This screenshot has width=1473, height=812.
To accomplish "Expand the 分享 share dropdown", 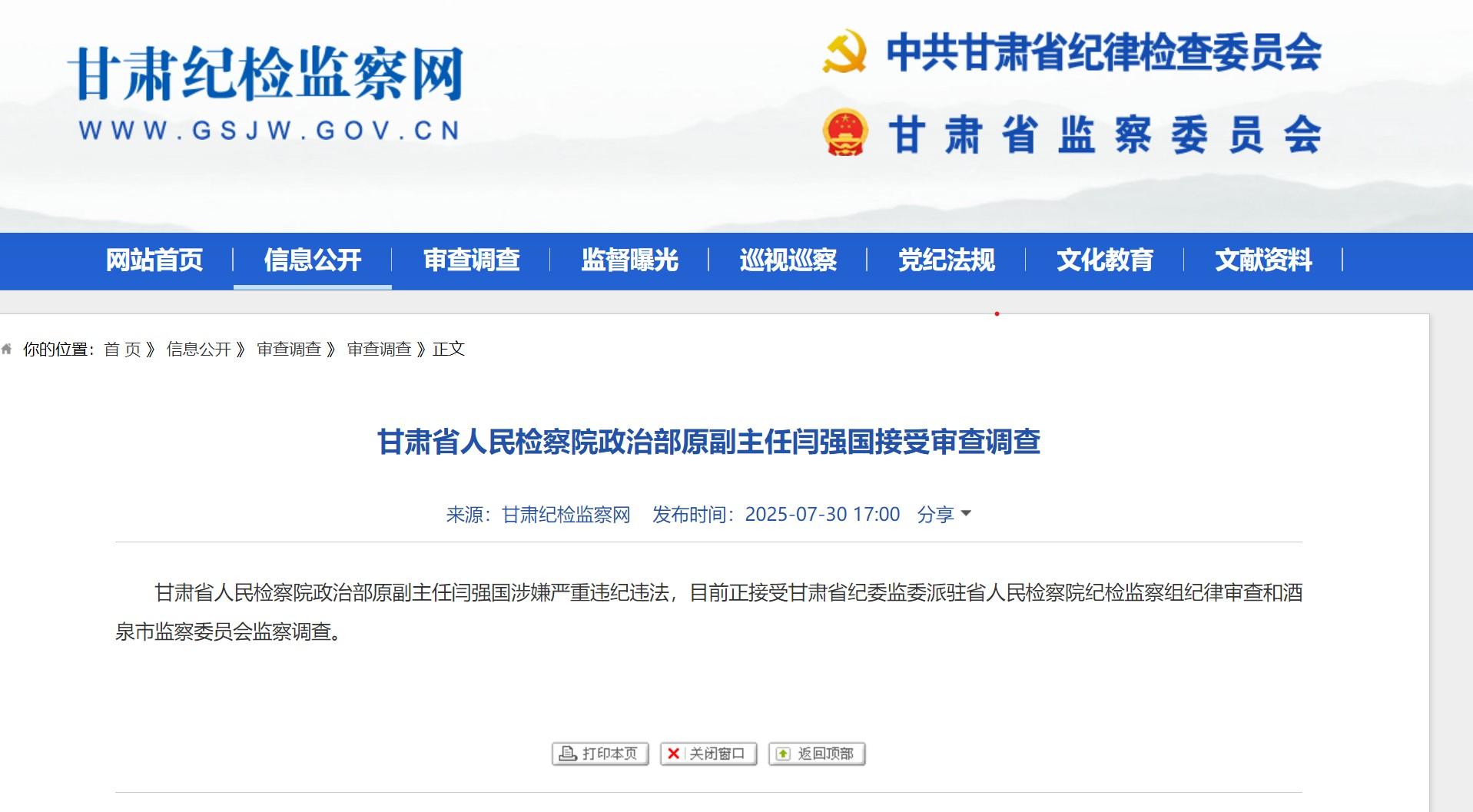I will (944, 514).
